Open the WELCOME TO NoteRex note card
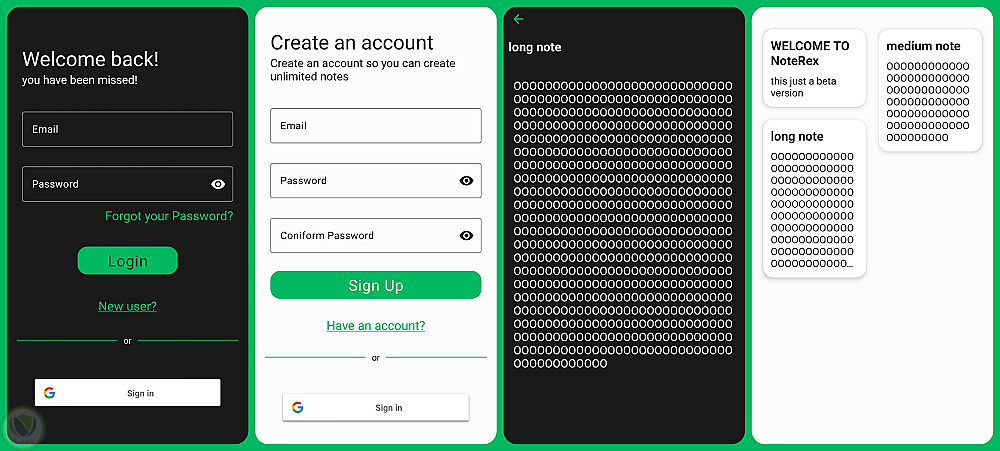 point(814,68)
